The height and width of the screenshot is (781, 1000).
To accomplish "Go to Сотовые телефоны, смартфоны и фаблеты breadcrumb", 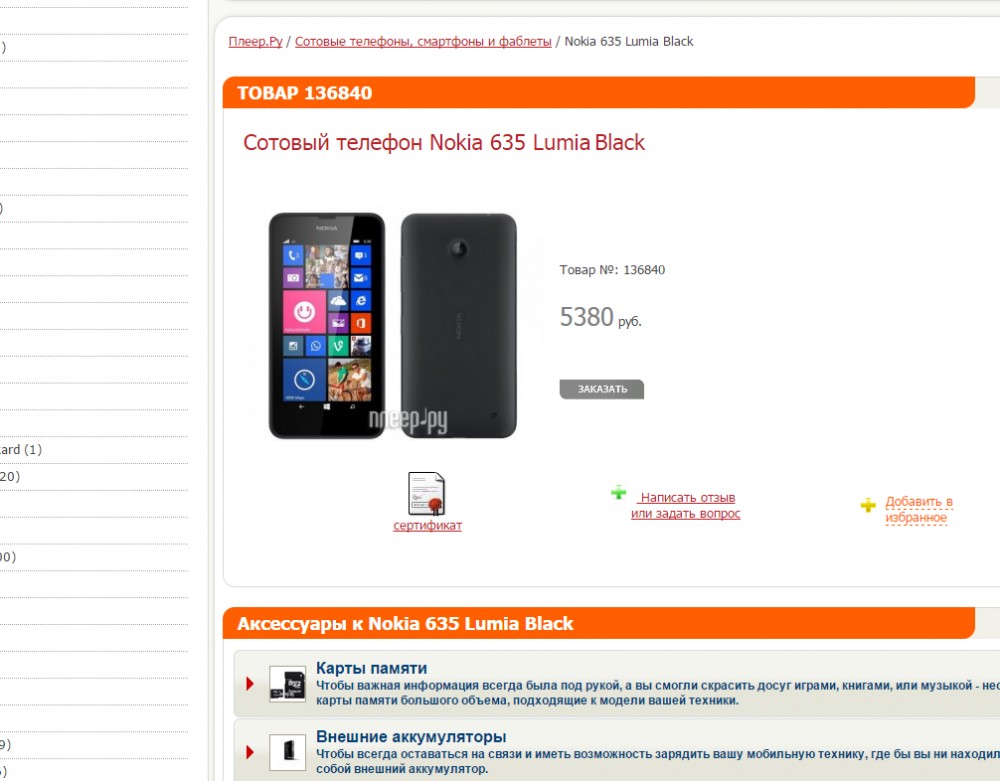I will (423, 41).
